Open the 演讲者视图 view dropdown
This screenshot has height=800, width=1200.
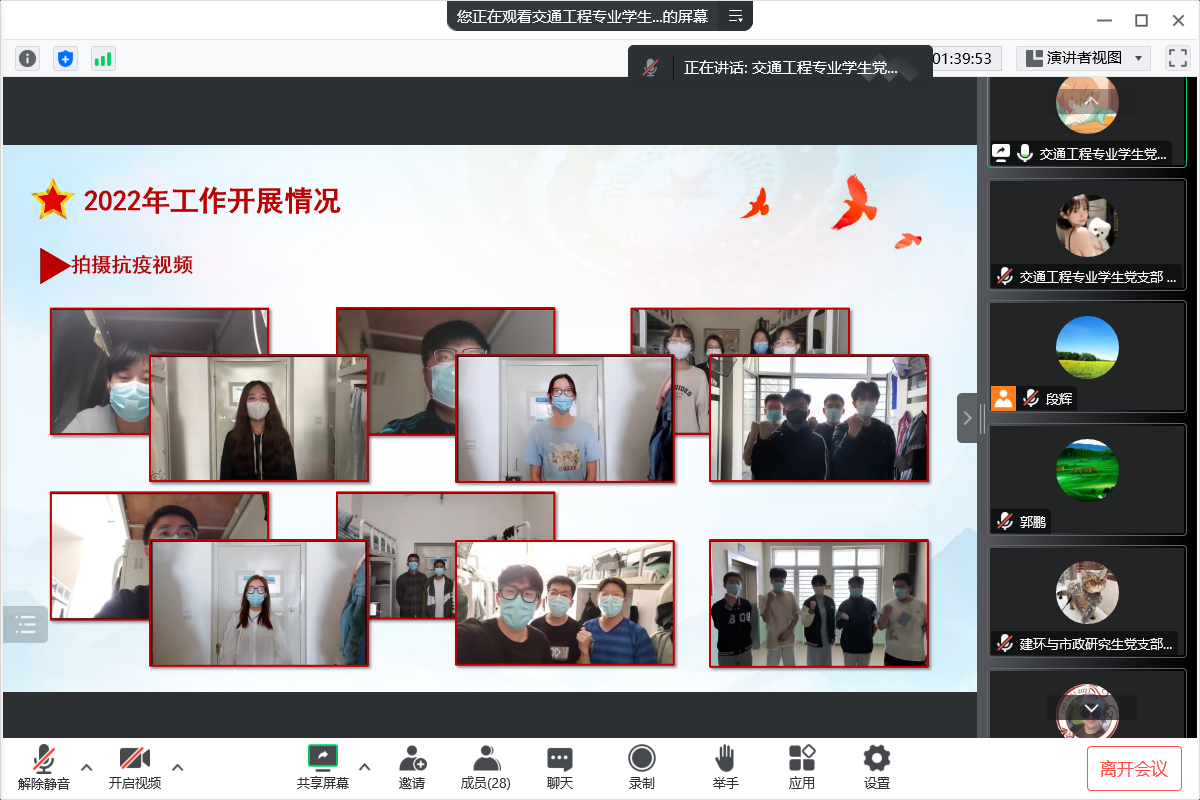coord(1083,58)
